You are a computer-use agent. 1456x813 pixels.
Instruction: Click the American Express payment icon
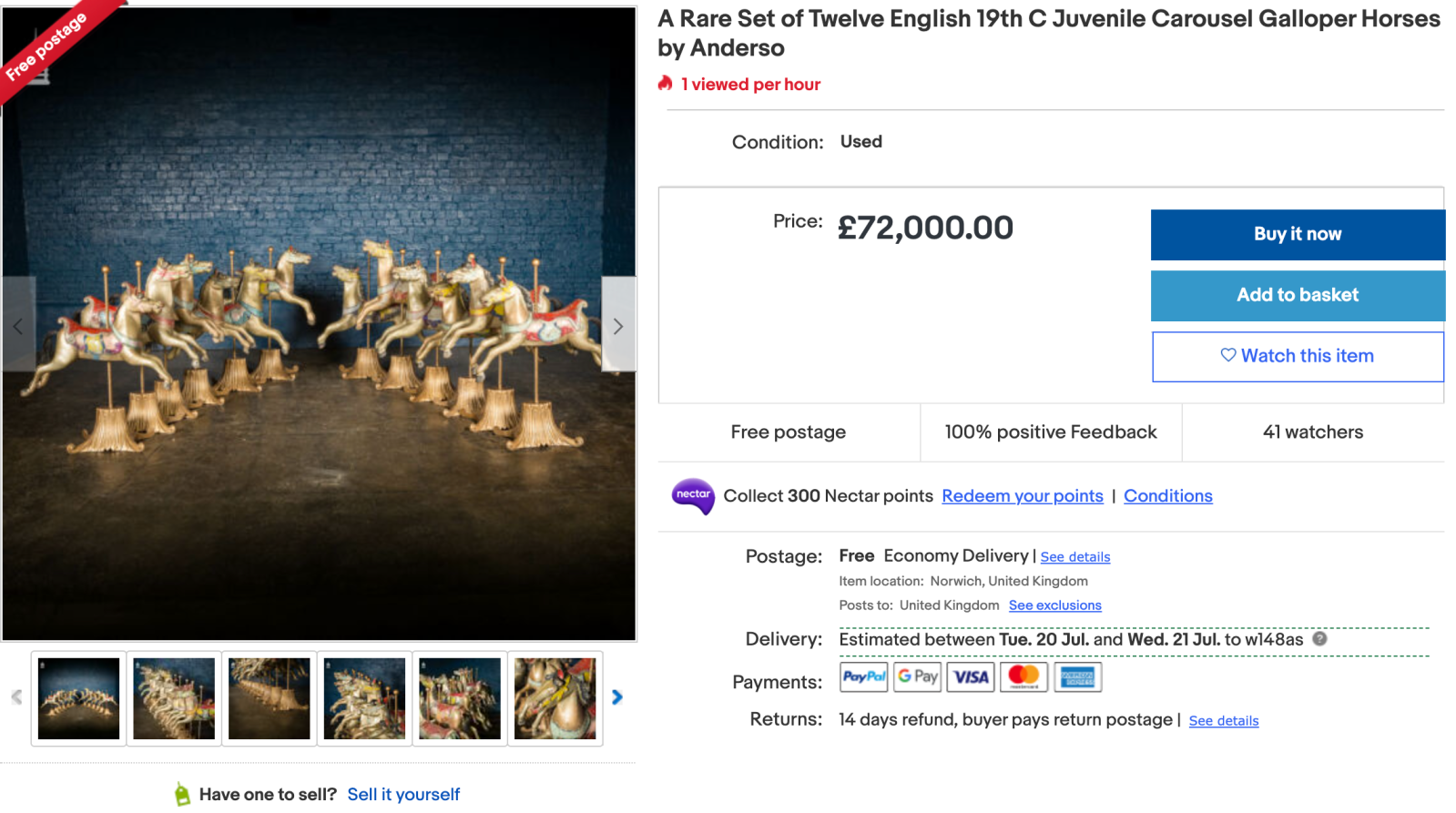(1078, 677)
